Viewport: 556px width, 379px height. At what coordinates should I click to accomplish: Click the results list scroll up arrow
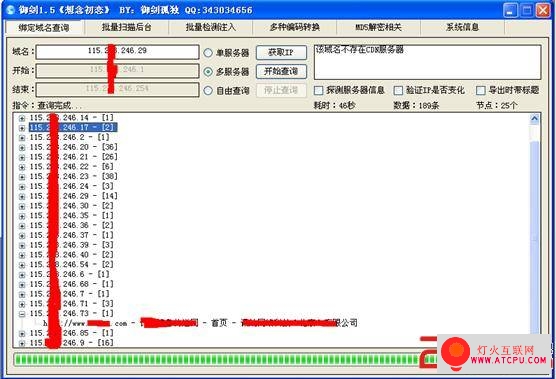(534, 119)
